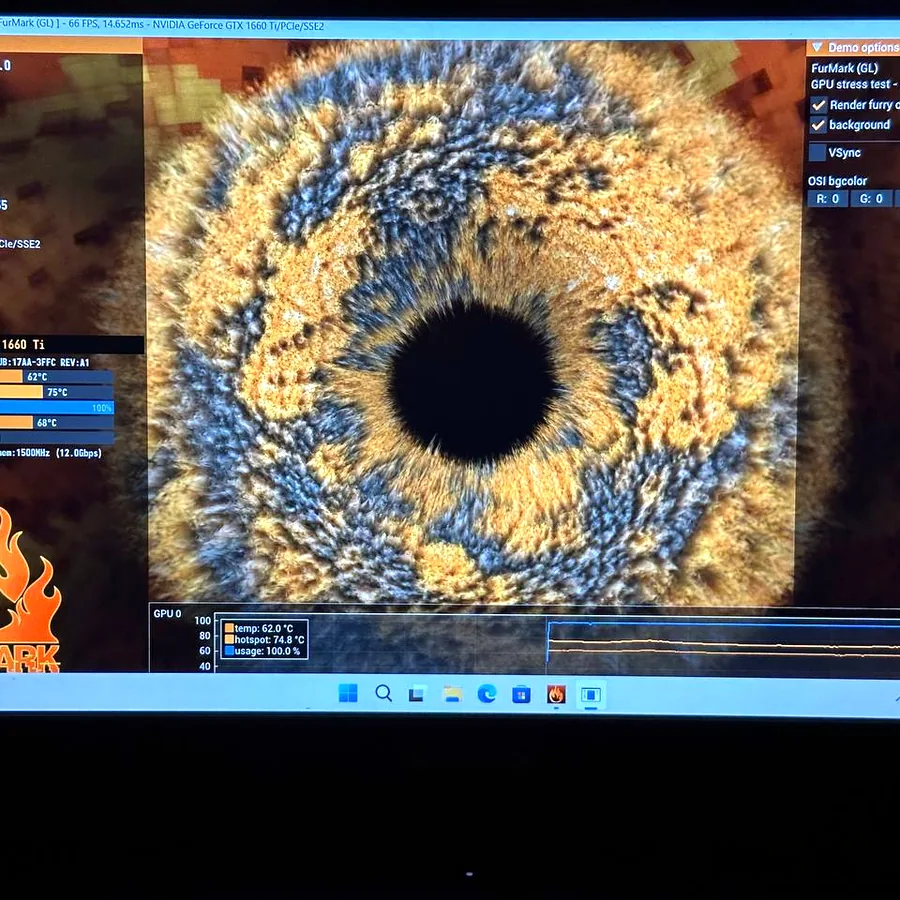
Task: Click the 100% GPU usage bar
Action: 56,408
